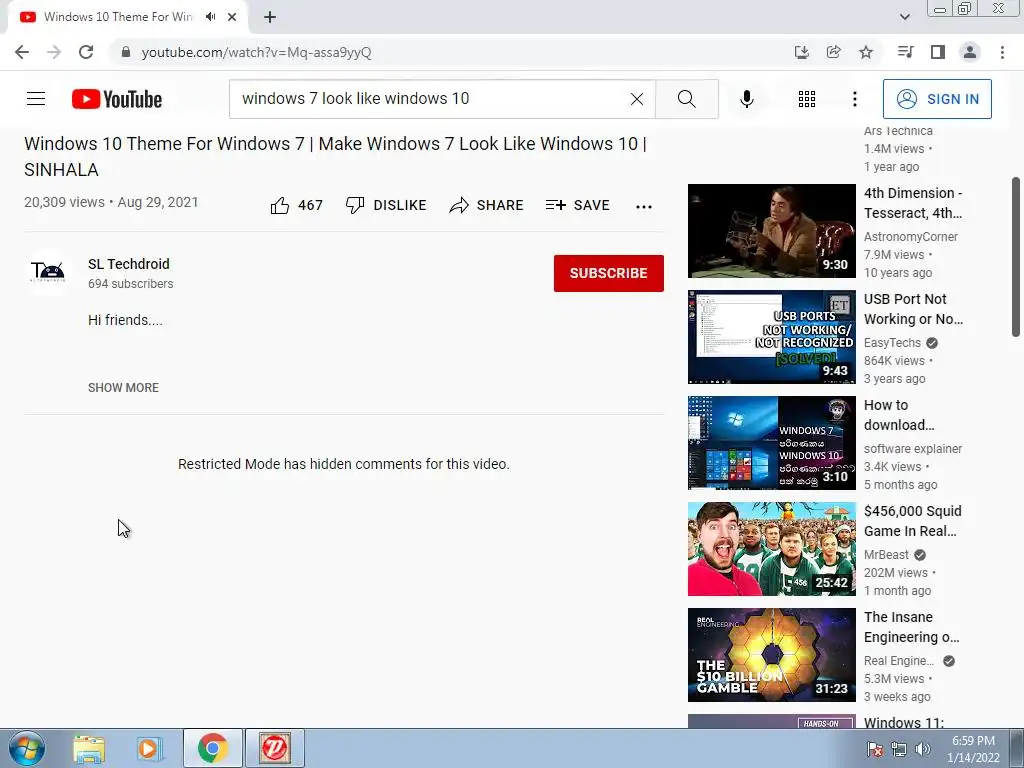Expand description with SHOW MORE
1024x768 pixels.
pyautogui.click(x=123, y=387)
